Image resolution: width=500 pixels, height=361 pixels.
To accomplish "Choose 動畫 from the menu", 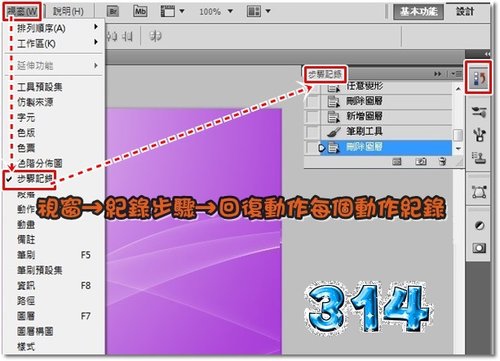I will 54,224.
